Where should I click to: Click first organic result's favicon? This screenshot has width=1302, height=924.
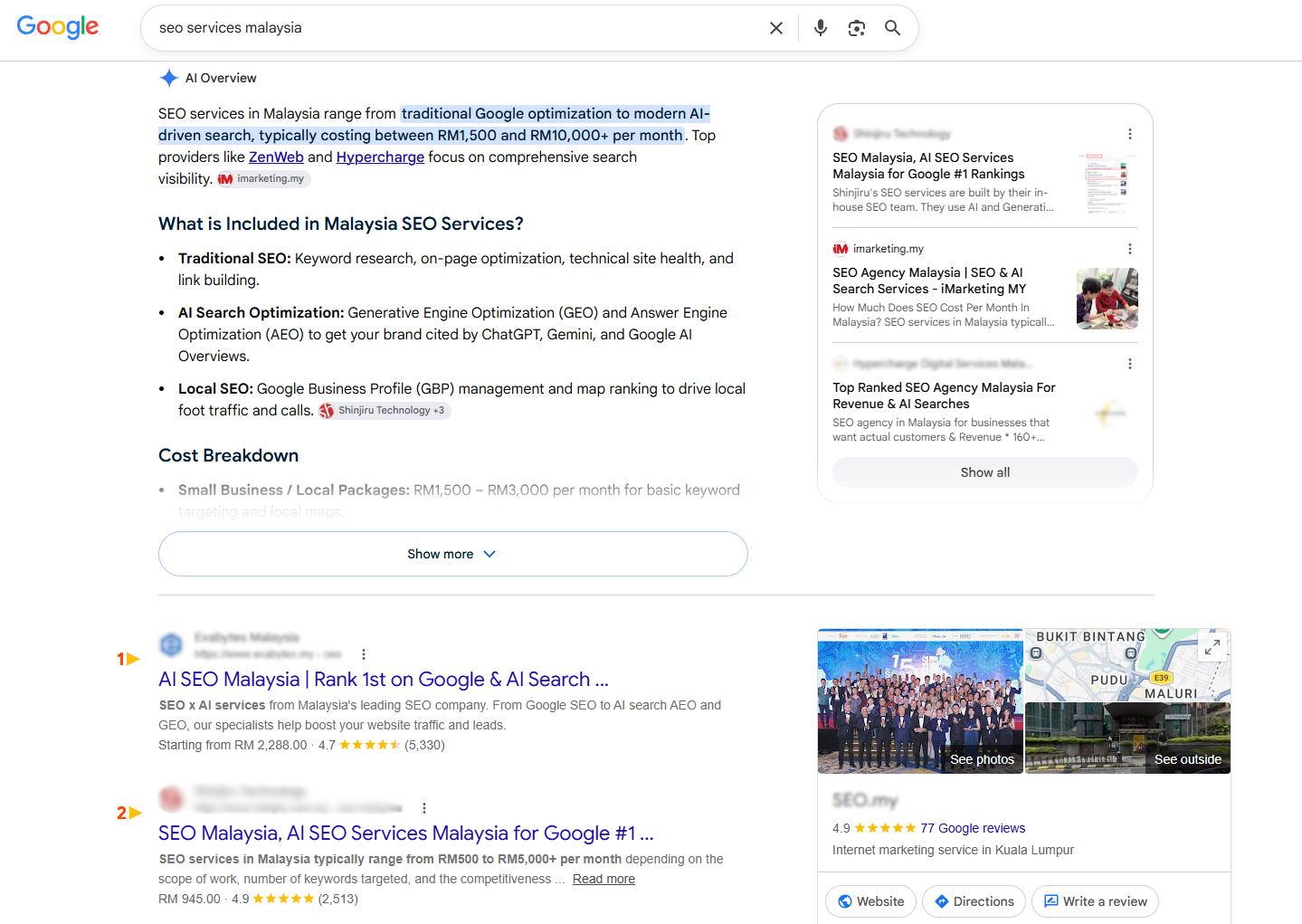pyautogui.click(x=171, y=645)
